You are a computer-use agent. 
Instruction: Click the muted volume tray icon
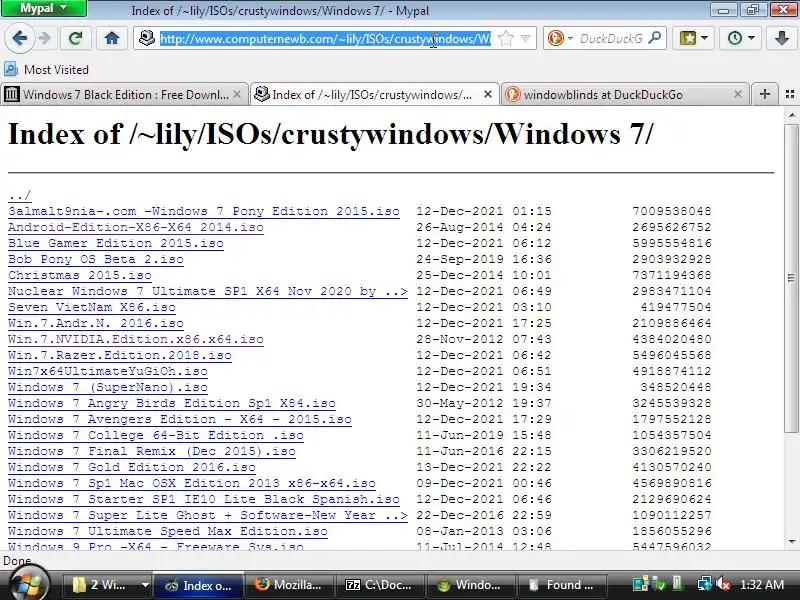click(722, 584)
